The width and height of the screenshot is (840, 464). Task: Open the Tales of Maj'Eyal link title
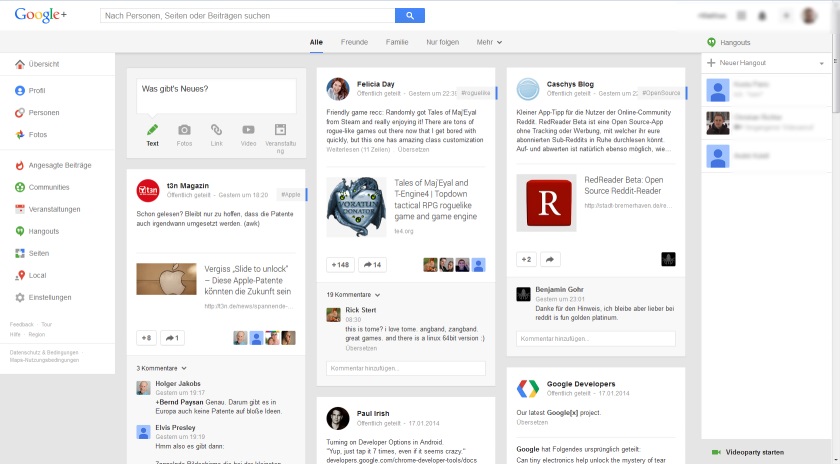(436, 200)
